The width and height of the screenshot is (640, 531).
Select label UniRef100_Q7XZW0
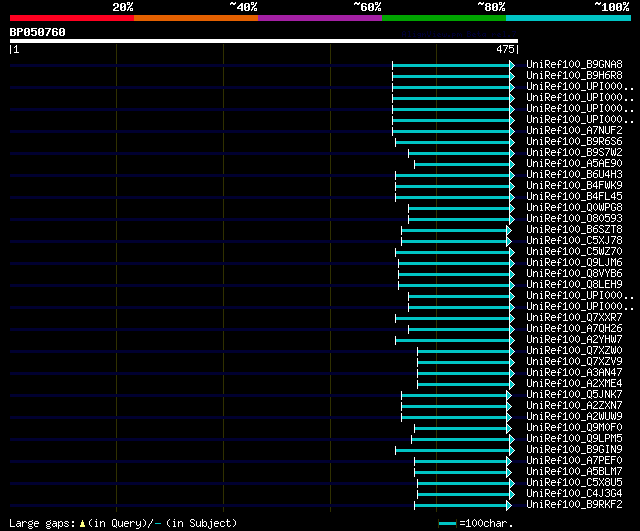[574, 351]
